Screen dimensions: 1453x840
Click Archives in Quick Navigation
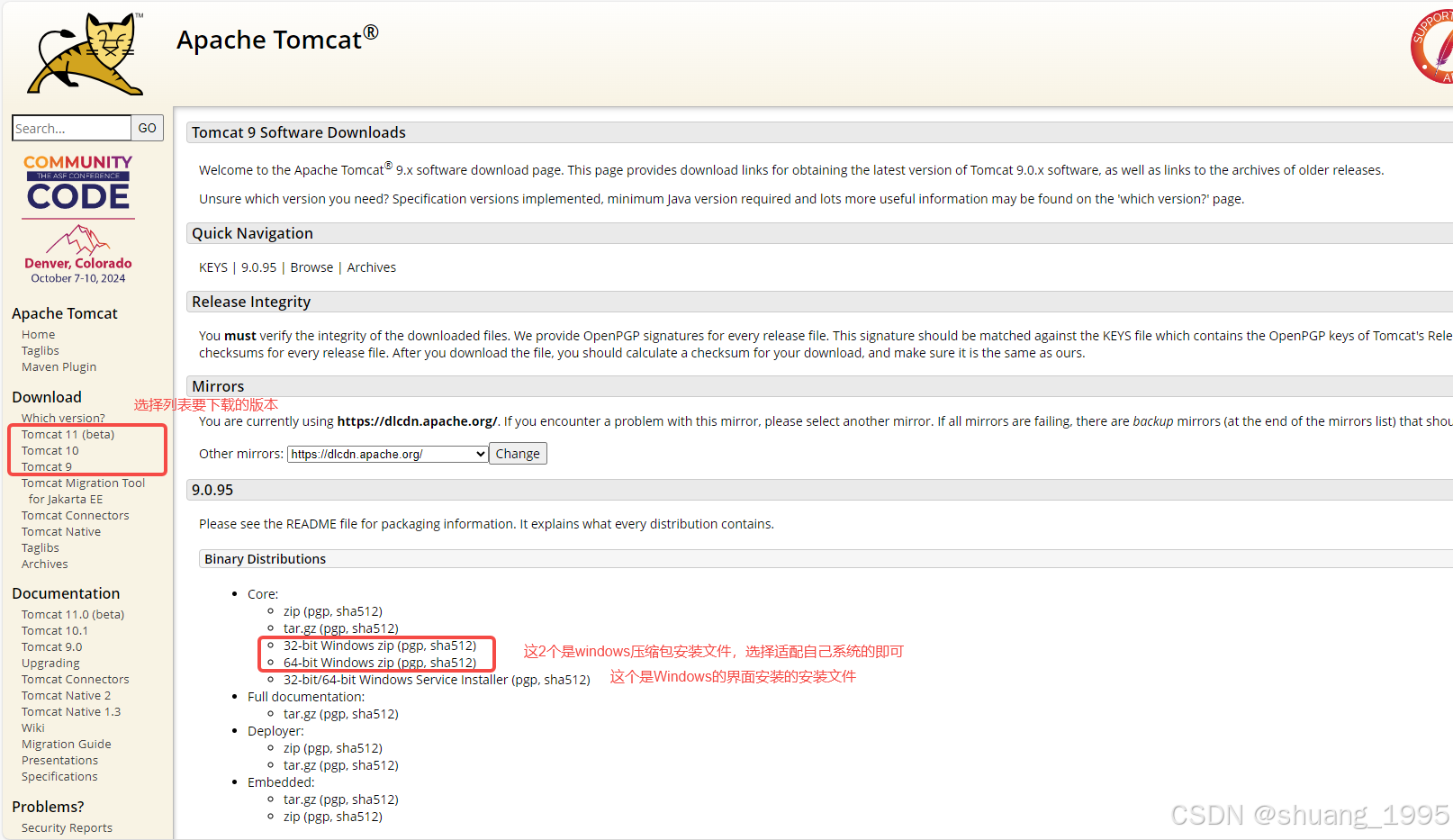[x=372, y=267]
